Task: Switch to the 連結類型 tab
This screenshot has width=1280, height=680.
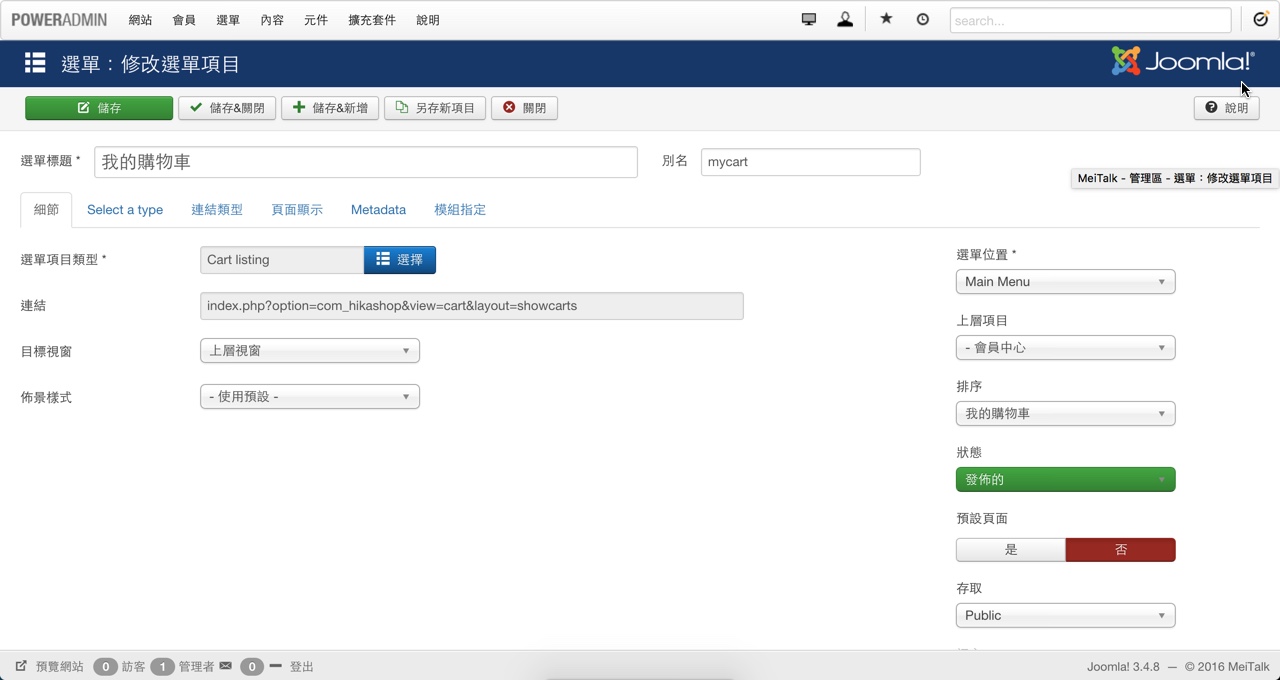Action: click(x=217, y=210)
